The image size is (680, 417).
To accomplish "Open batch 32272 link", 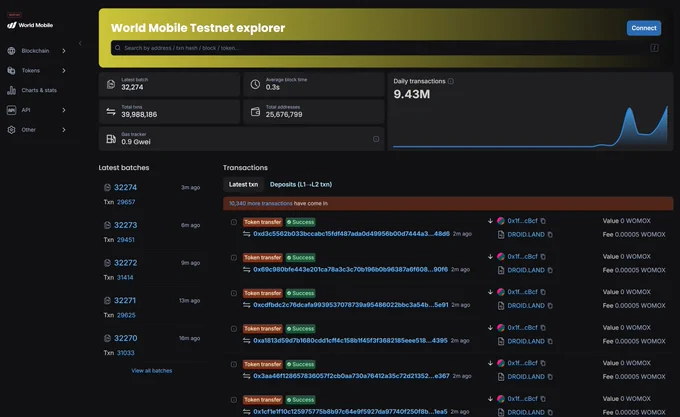I will point(125,263).
